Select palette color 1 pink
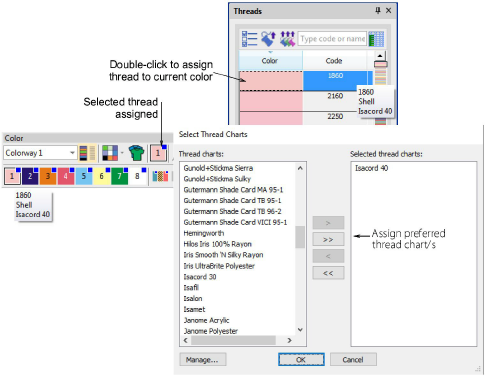485x388 pixels. coord(12,176)
